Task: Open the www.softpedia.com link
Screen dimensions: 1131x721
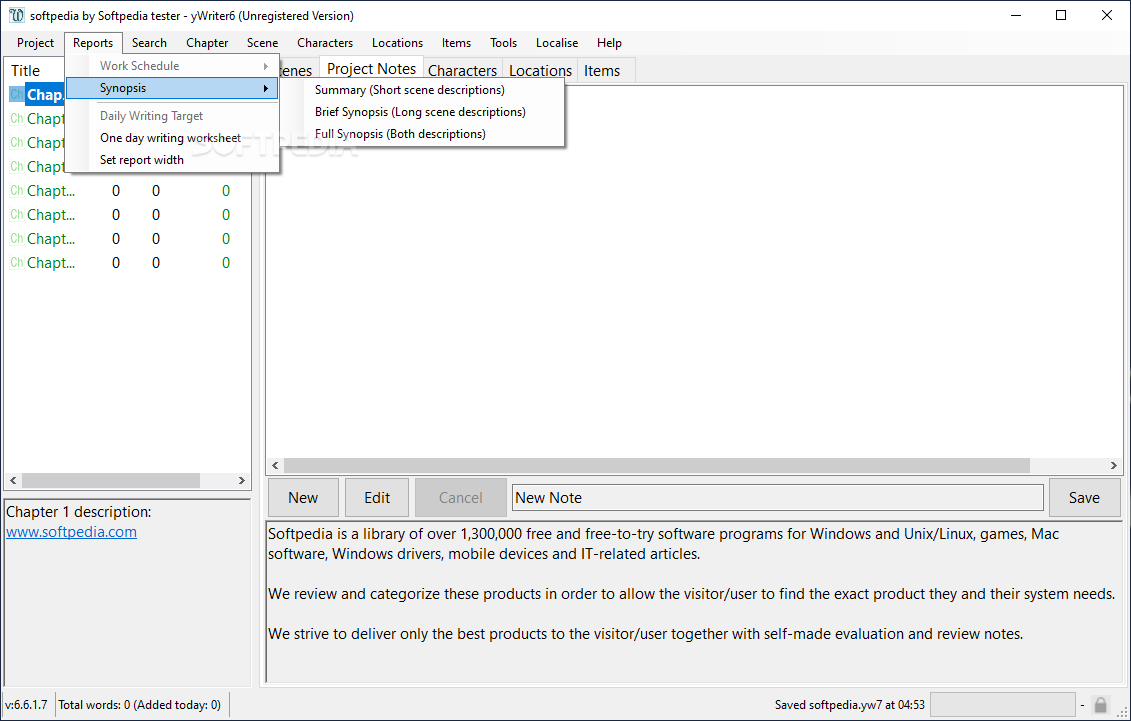Action: coord(71,532)
